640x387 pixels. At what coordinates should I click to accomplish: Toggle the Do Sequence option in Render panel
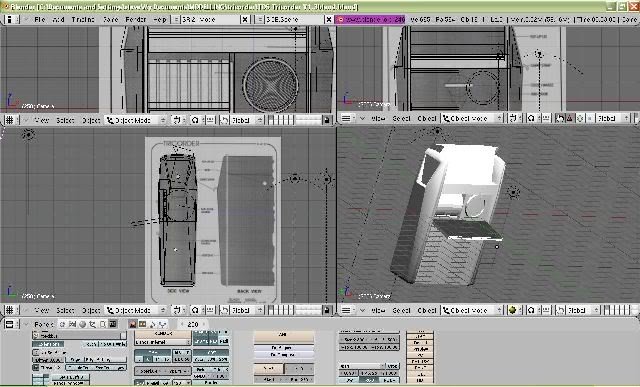(284, 347)
